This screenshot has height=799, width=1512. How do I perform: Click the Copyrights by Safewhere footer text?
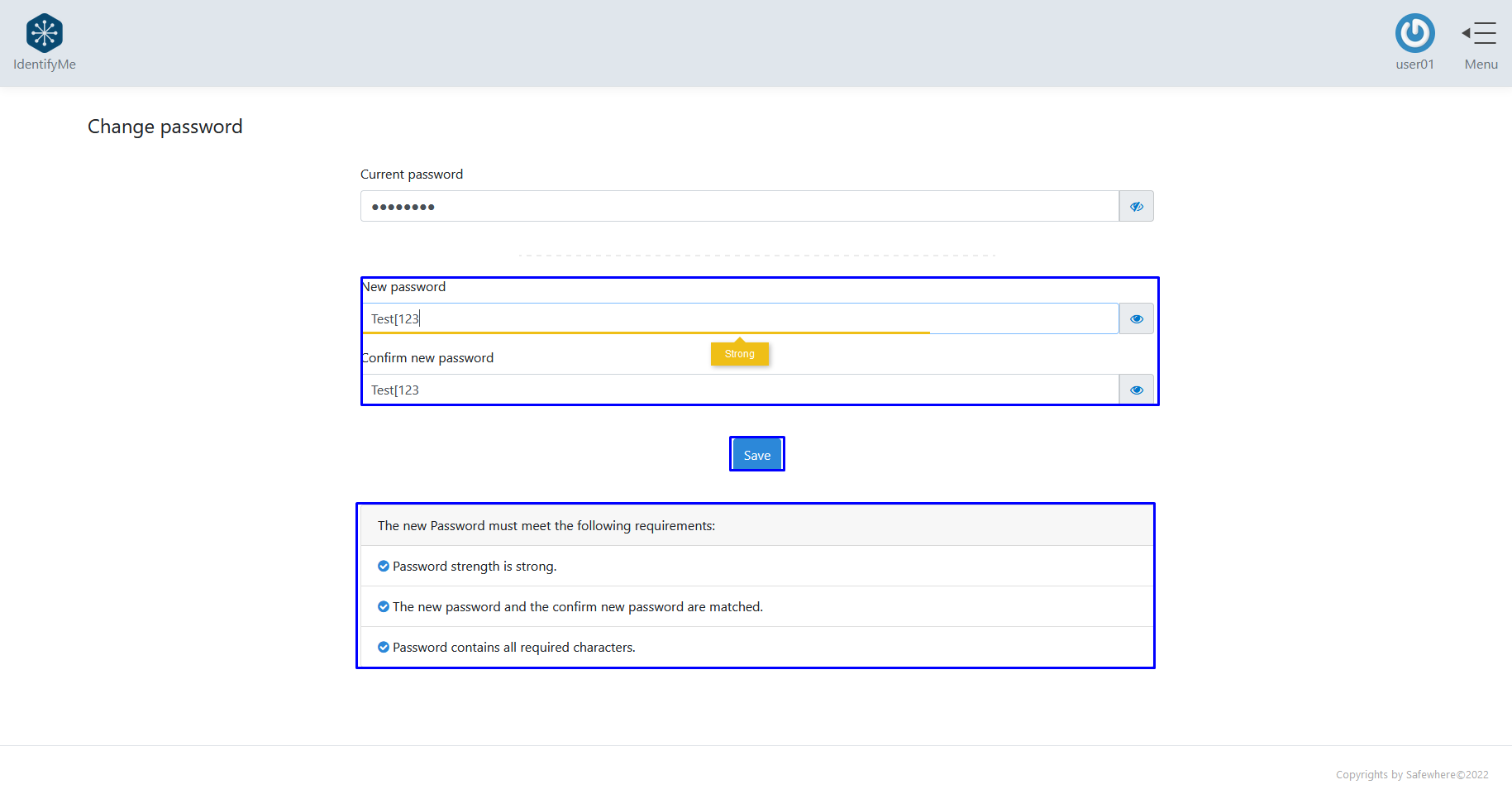1411,775
